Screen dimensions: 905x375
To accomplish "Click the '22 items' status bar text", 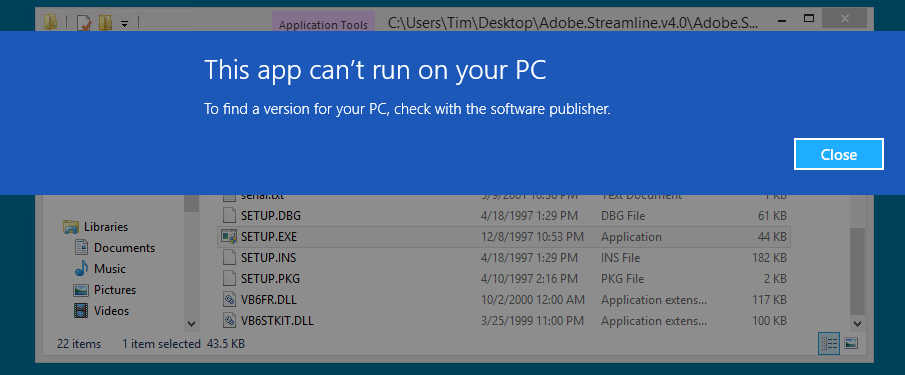I will coord(79,344).
